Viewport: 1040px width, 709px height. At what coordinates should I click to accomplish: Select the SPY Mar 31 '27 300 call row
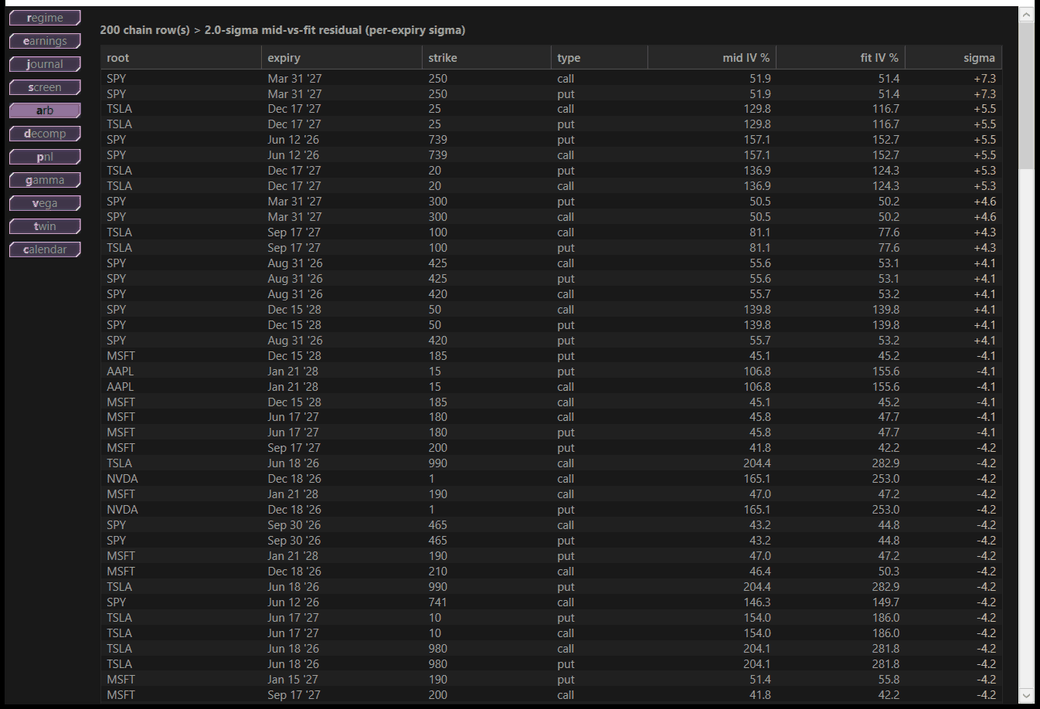coord(551,217)
